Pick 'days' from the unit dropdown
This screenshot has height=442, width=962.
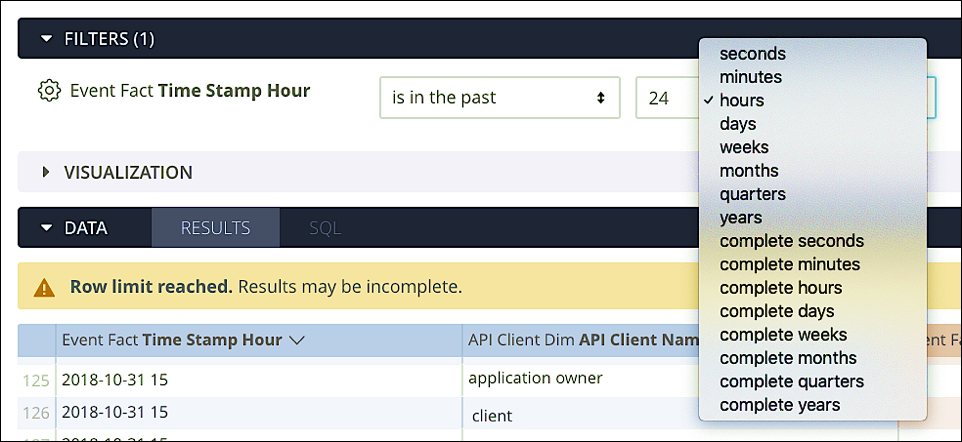pos(738,124)
